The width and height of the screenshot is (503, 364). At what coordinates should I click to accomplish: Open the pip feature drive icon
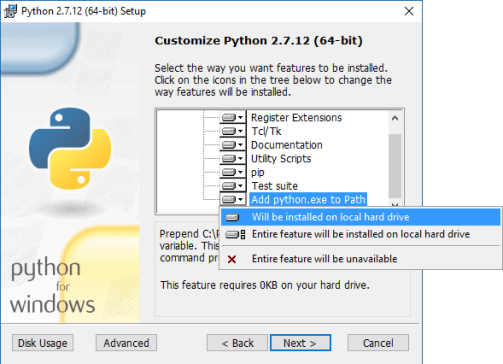[x=233, y=172]
